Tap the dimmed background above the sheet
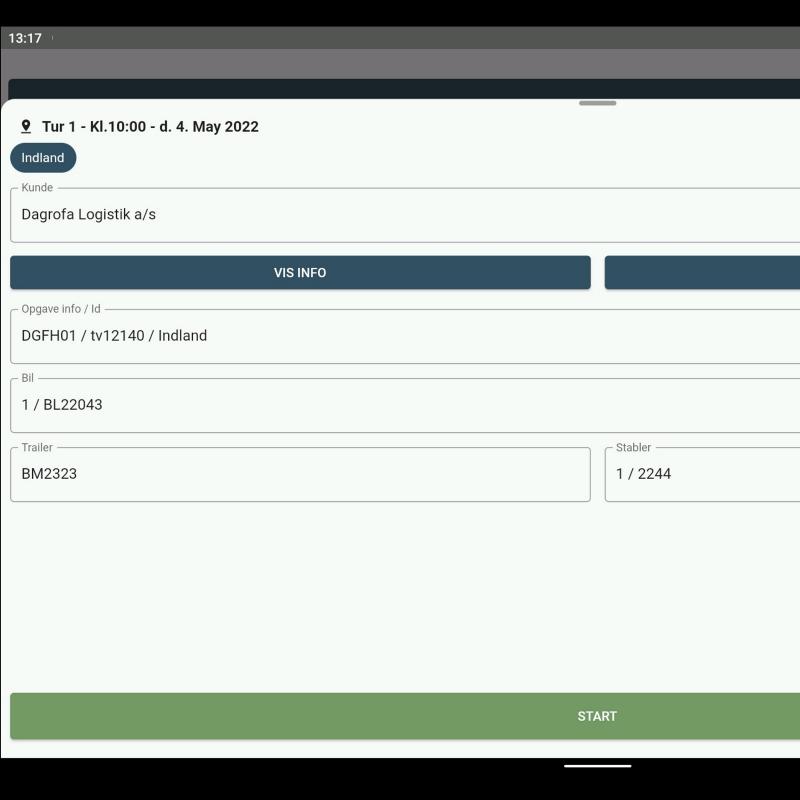800x800 pixels. click(x=400, y=63)
